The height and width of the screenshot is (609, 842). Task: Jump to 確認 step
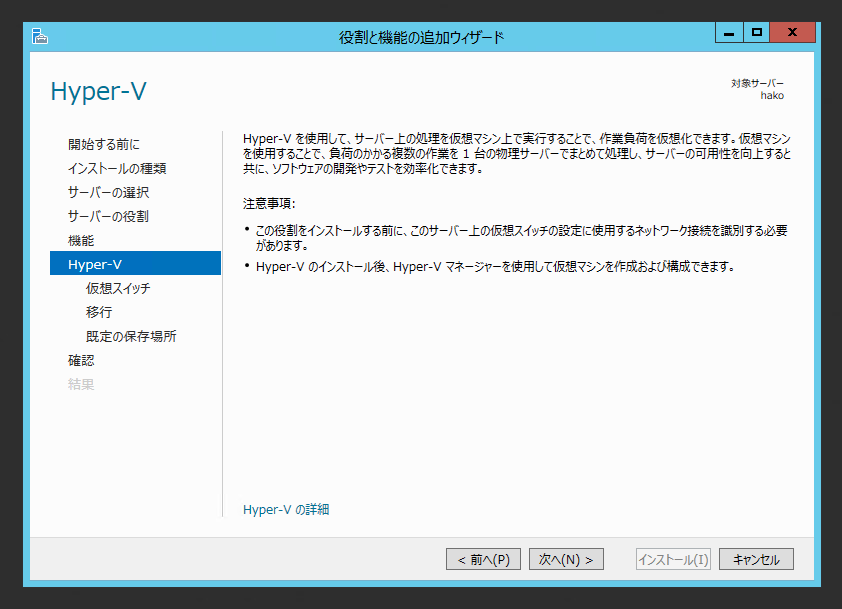click(x=81, y=360)
